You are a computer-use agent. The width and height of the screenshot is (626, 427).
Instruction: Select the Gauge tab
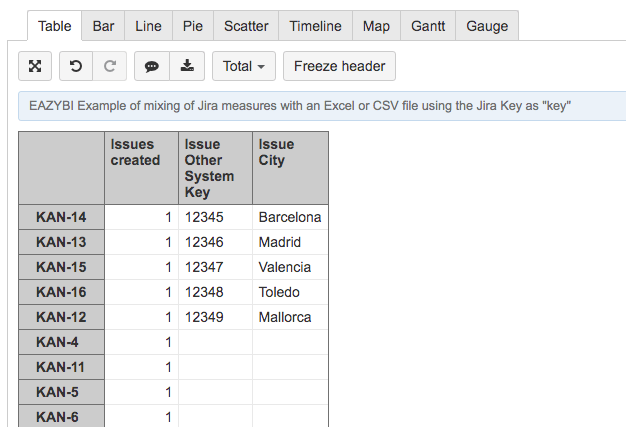click(487, 26)
